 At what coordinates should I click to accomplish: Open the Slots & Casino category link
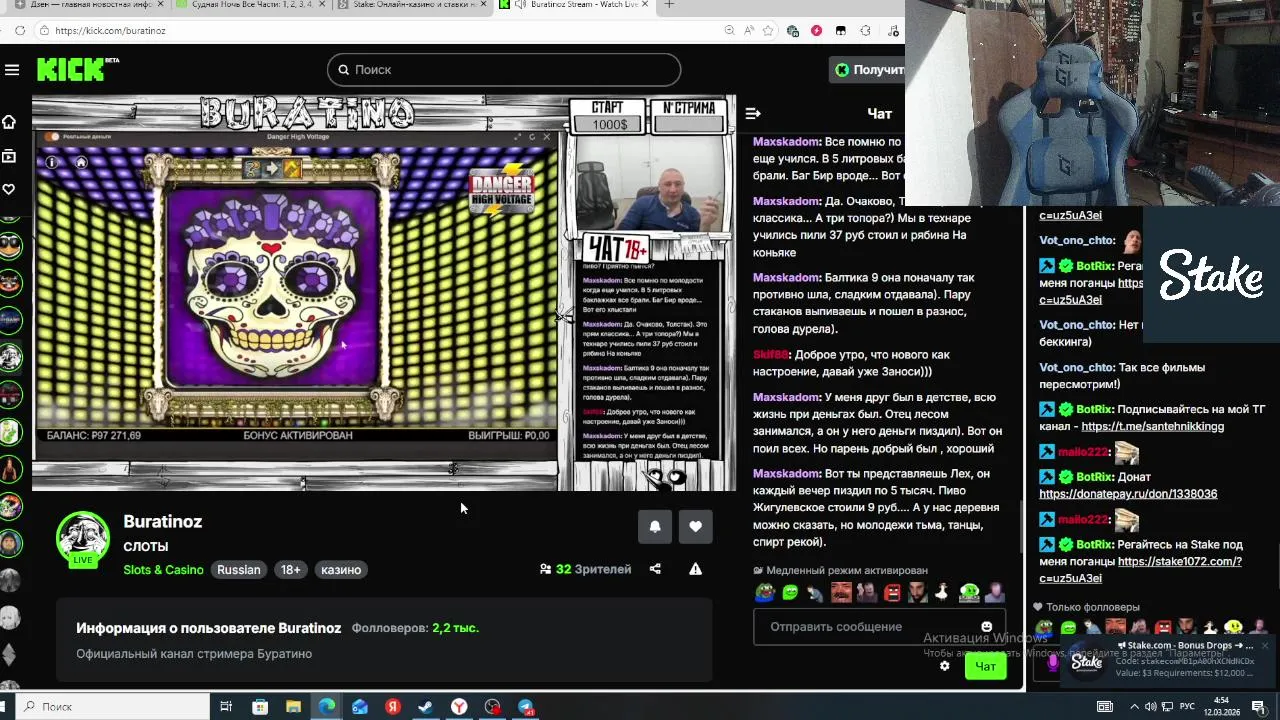(163, 570)
